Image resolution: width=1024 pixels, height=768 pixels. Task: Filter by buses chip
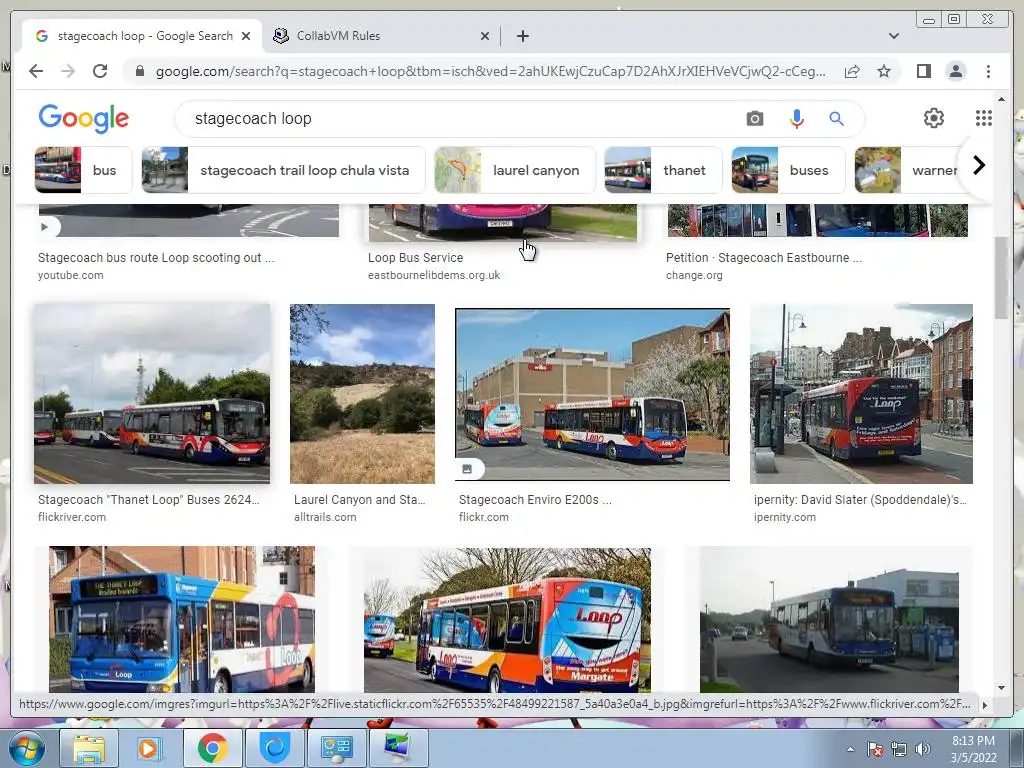(x=788, y=170)
